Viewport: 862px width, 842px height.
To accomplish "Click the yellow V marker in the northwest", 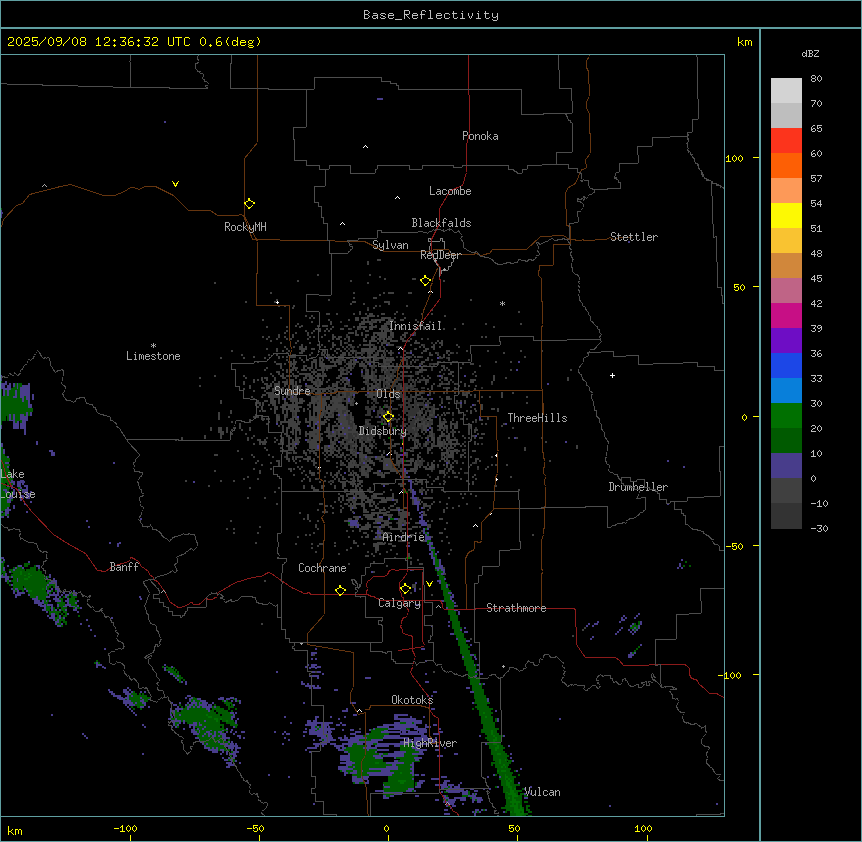I will tap(175, 184).
